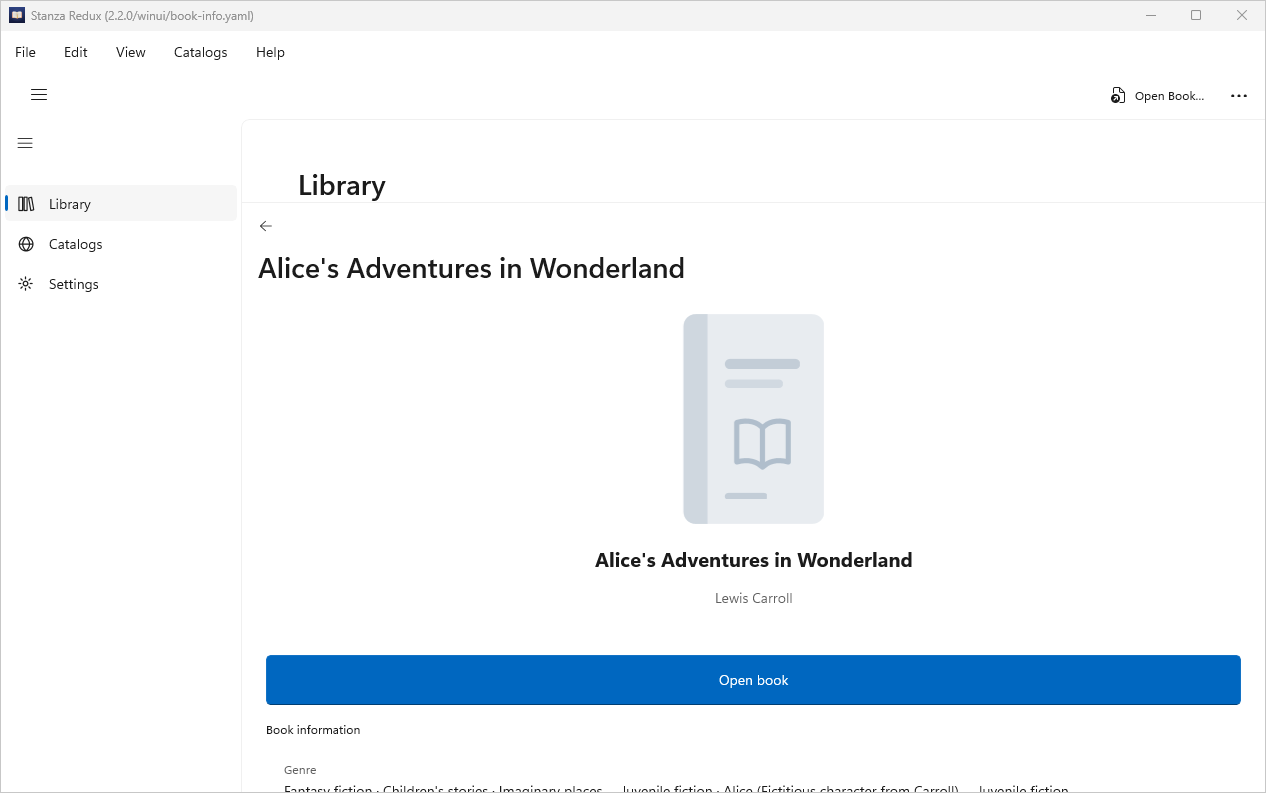The image size is (1266, 793).
Task: Toggle the navigation pane hamburger button
Action: (26, 143)
